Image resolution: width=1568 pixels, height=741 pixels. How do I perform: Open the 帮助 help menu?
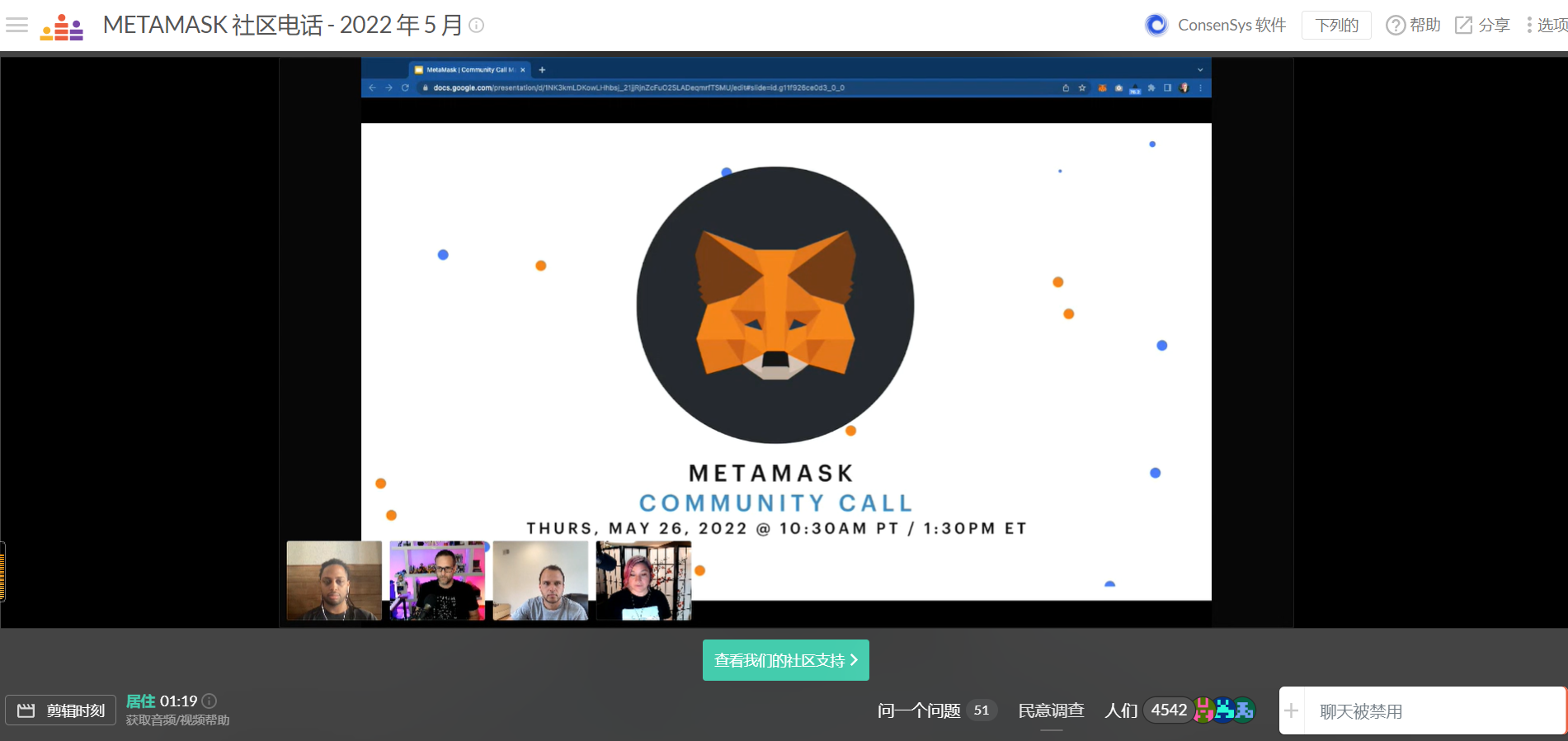[1413, 25]
